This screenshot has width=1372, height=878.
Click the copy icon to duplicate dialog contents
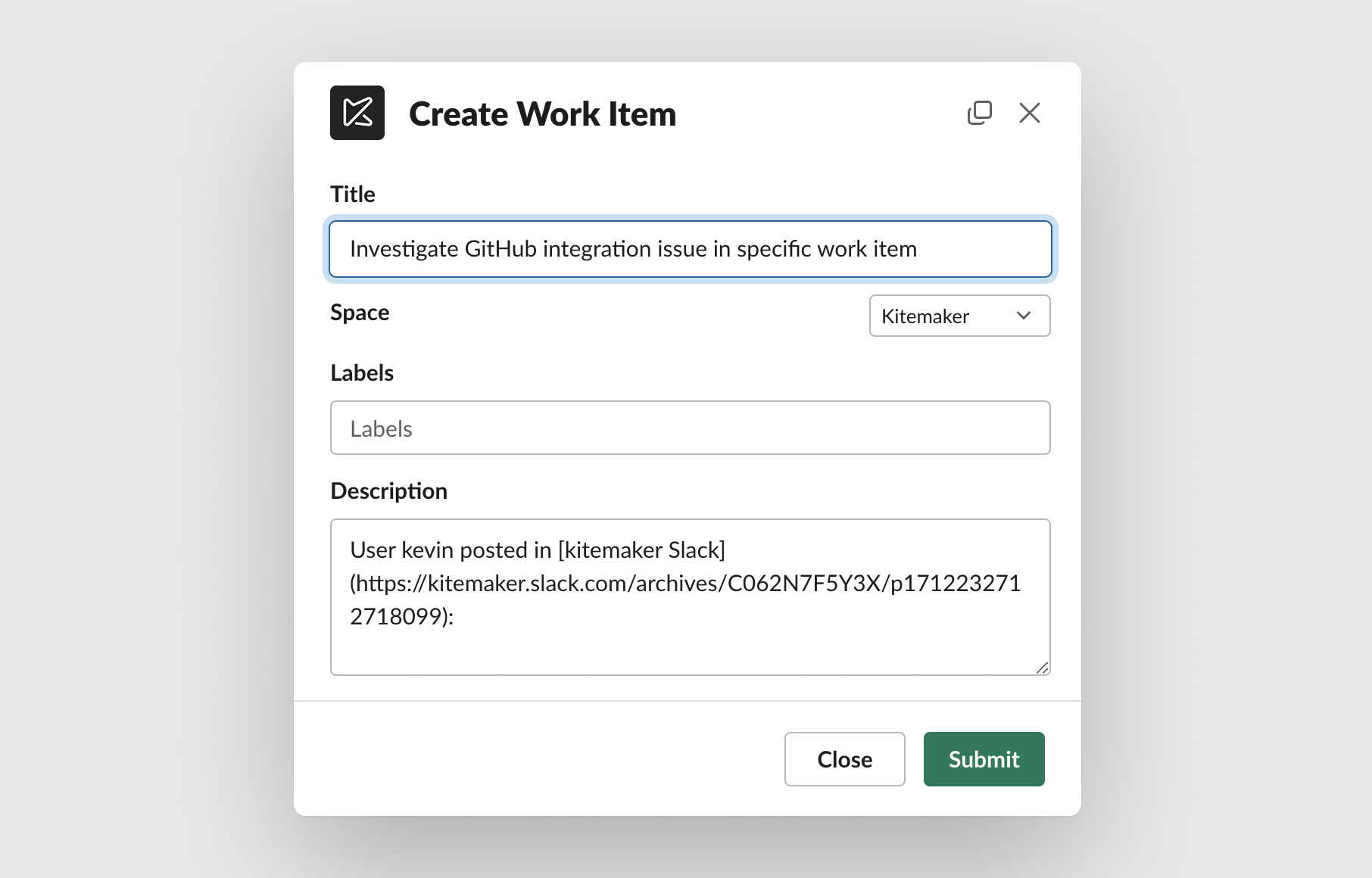[x=980, y=112]
